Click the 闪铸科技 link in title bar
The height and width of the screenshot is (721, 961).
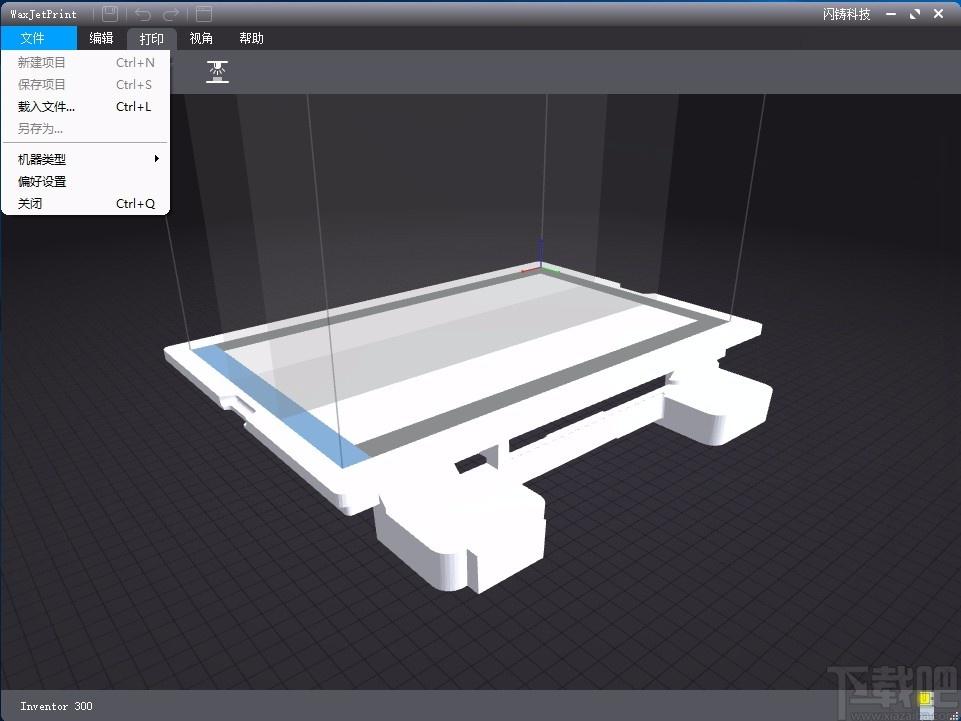[x=846, y=14]
